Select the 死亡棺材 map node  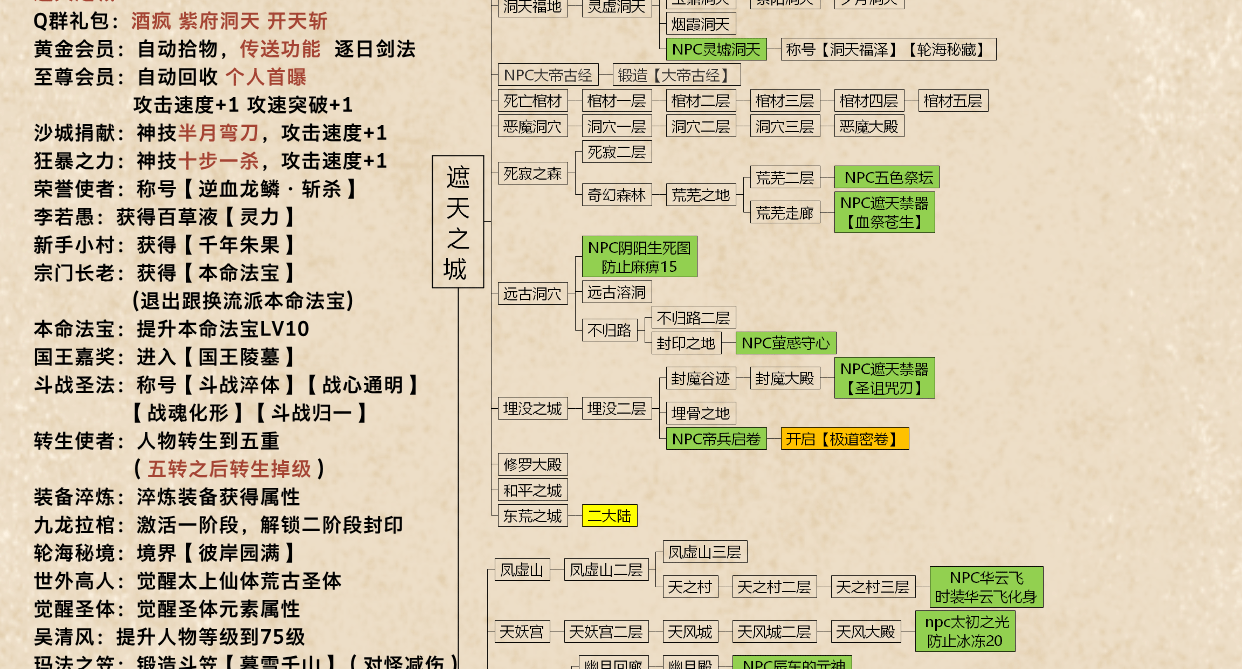pos(532,100)
